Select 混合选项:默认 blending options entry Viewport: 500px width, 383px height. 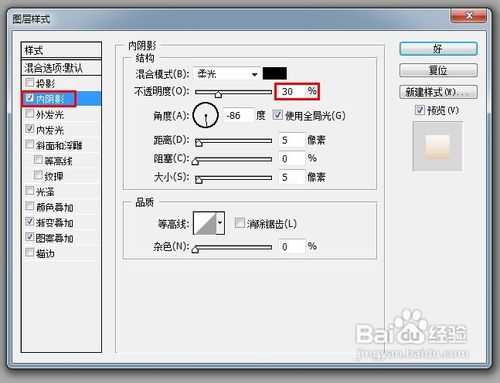click(x=61, y=68)
